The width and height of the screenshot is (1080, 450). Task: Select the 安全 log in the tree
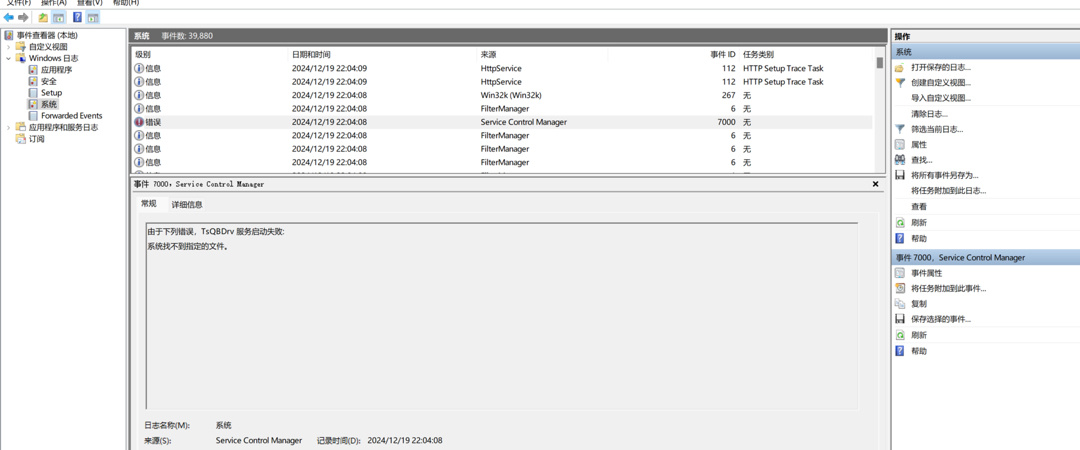pos(48,81)
